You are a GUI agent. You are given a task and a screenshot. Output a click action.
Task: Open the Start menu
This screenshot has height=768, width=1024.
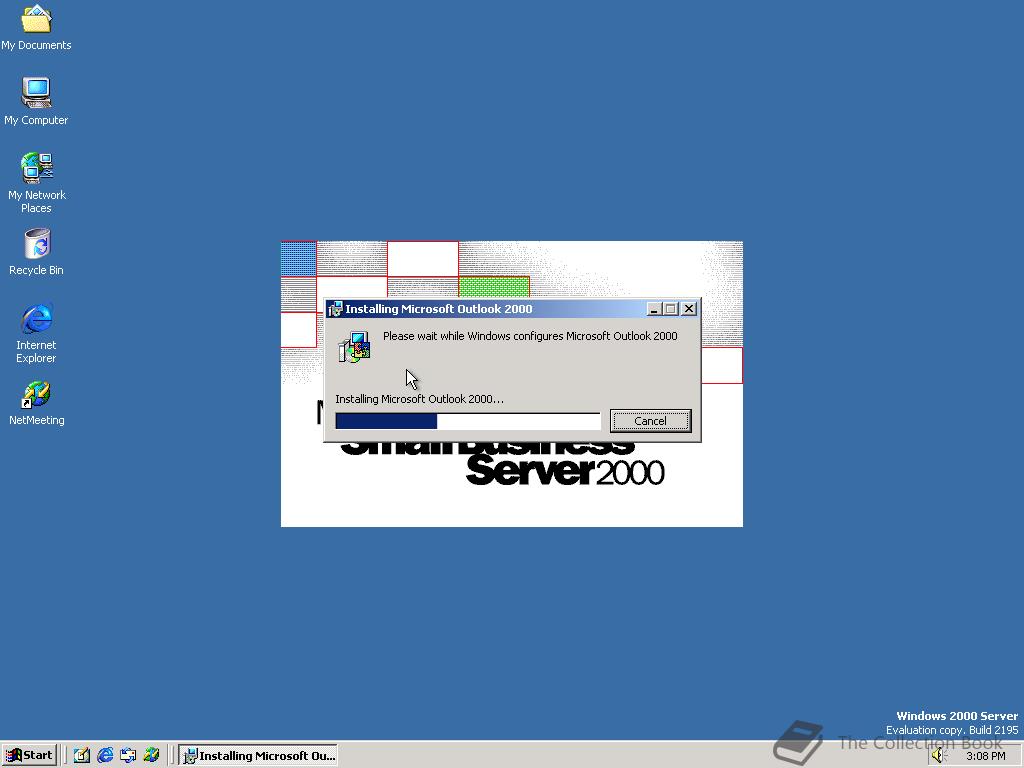[29, 755]
